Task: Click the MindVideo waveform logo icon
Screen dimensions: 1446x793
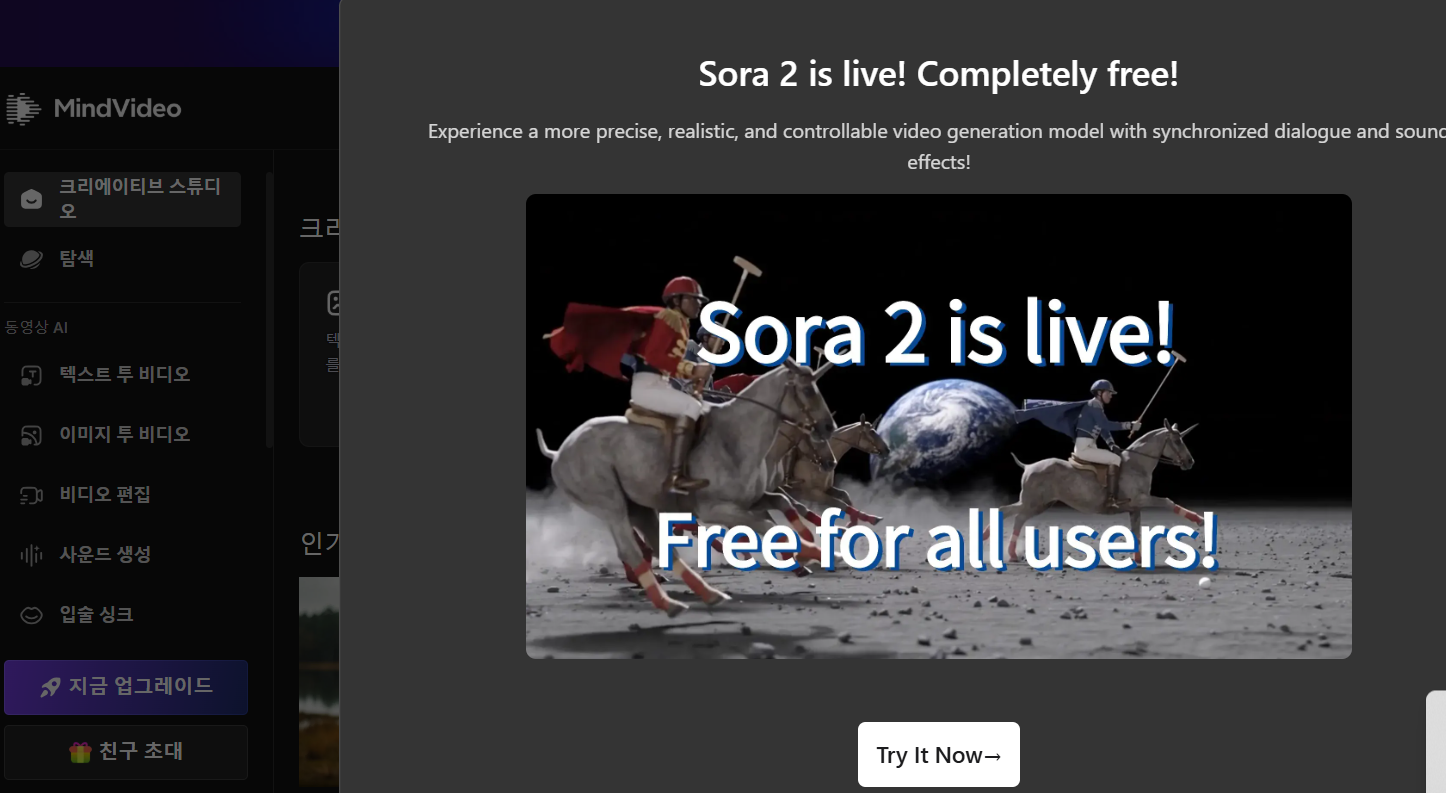Action: pos(23,109)
